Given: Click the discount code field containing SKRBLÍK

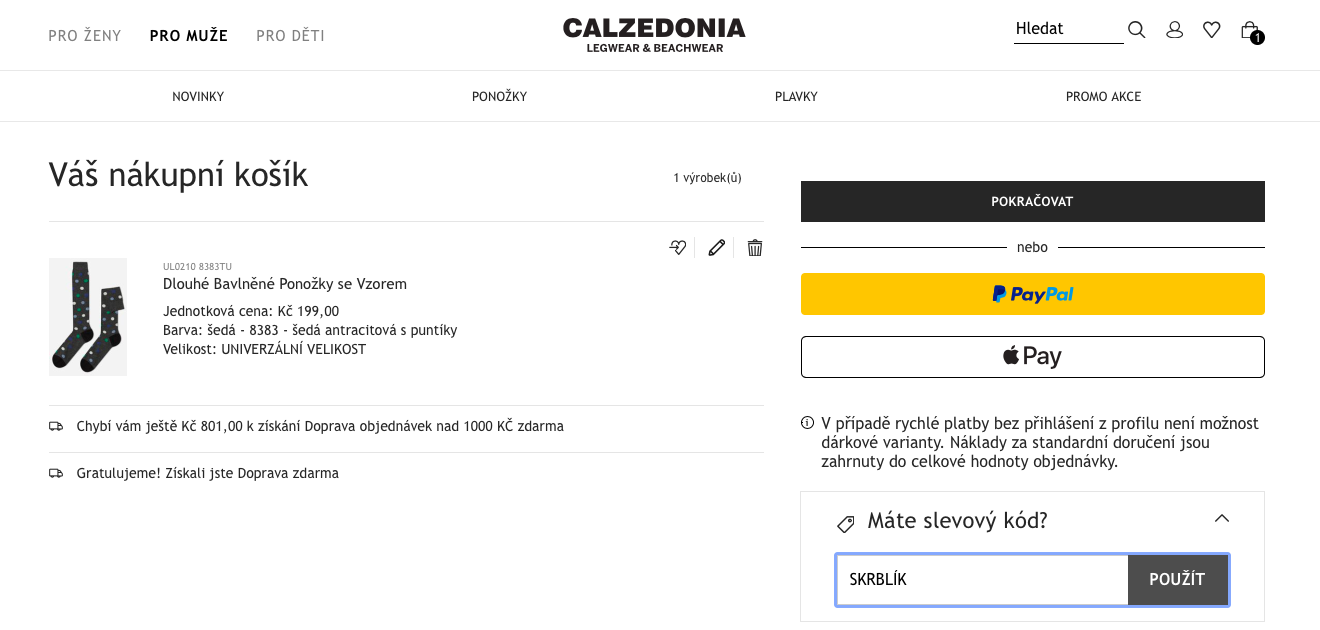Looking at the screenshot, I should point(982,580).
